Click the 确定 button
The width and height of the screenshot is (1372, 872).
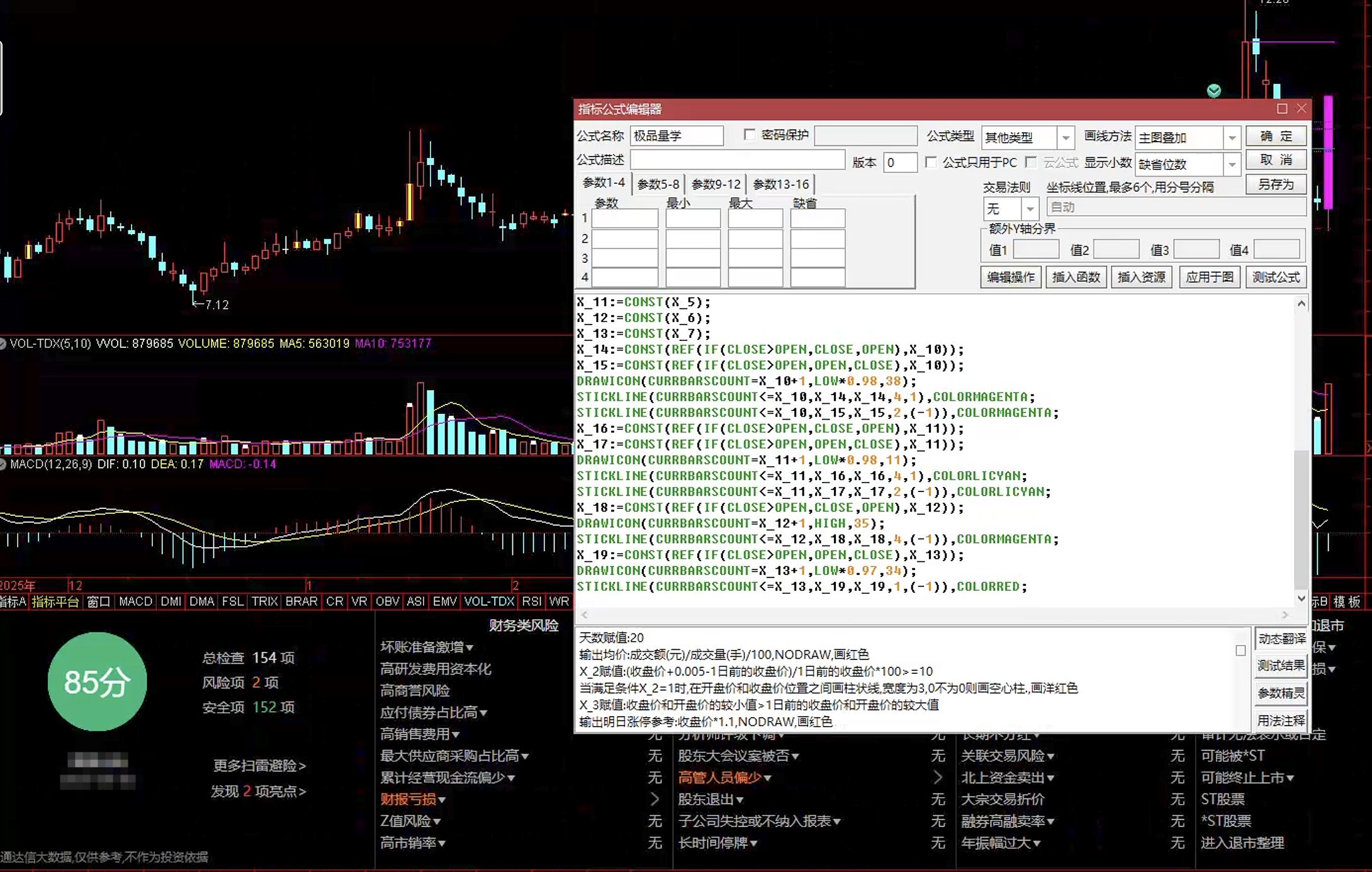pos(1276,136)
